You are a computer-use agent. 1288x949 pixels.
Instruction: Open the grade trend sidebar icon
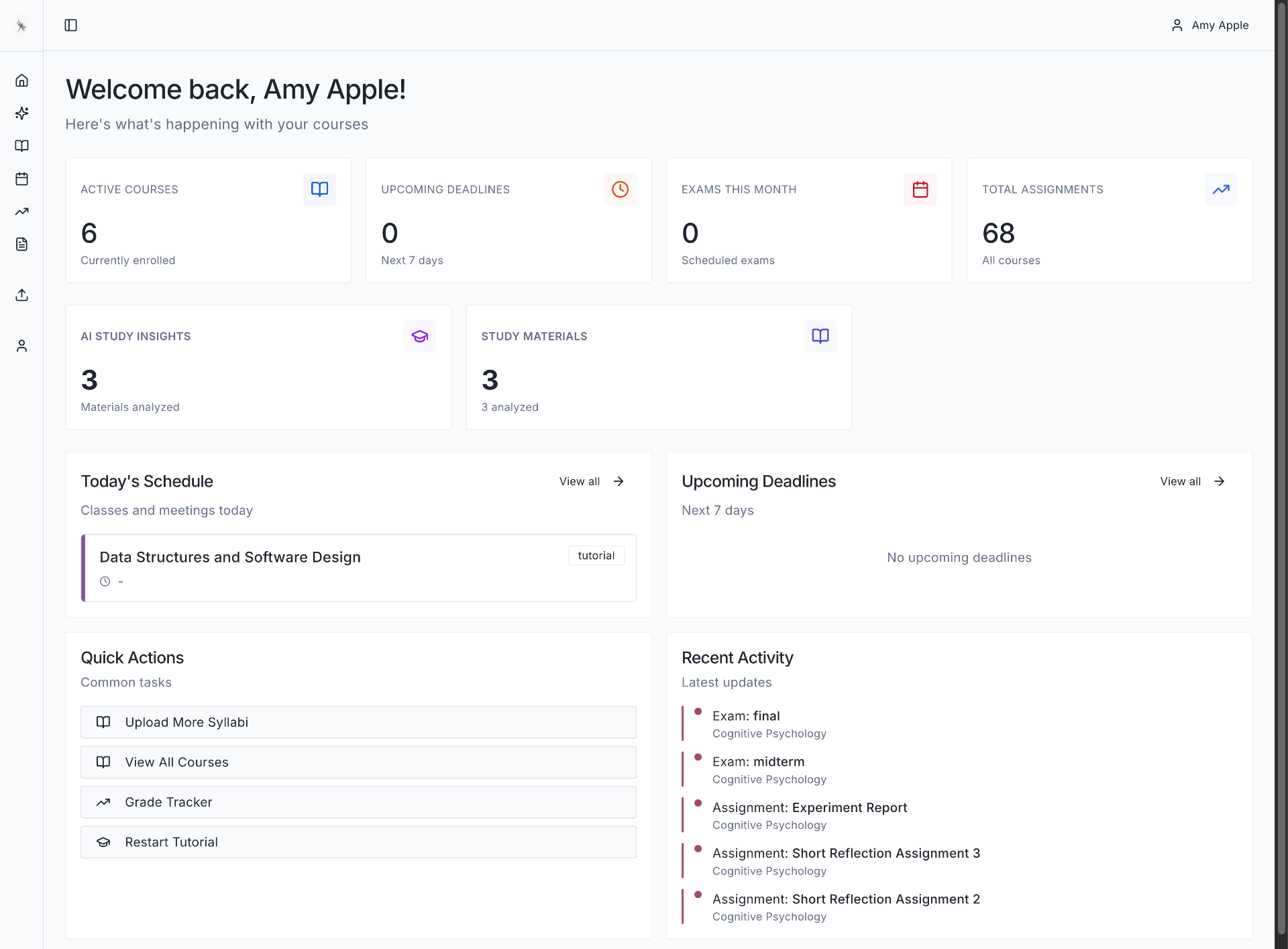(21, 211)
